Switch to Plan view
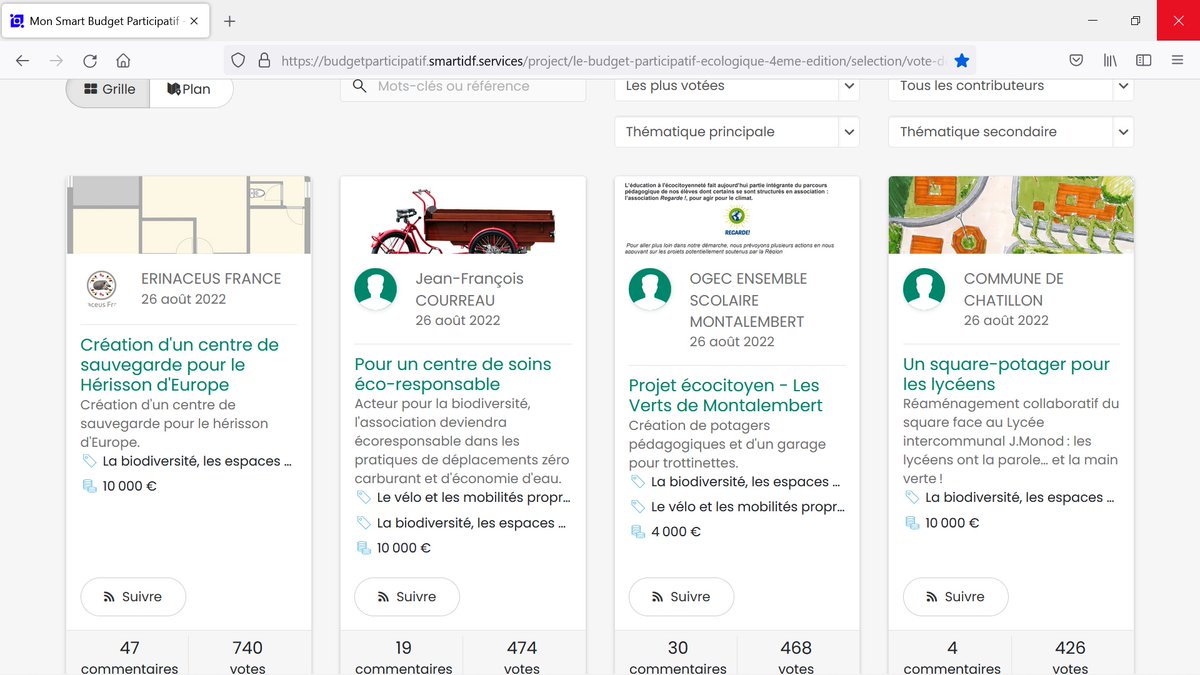 tap(190, 88)
